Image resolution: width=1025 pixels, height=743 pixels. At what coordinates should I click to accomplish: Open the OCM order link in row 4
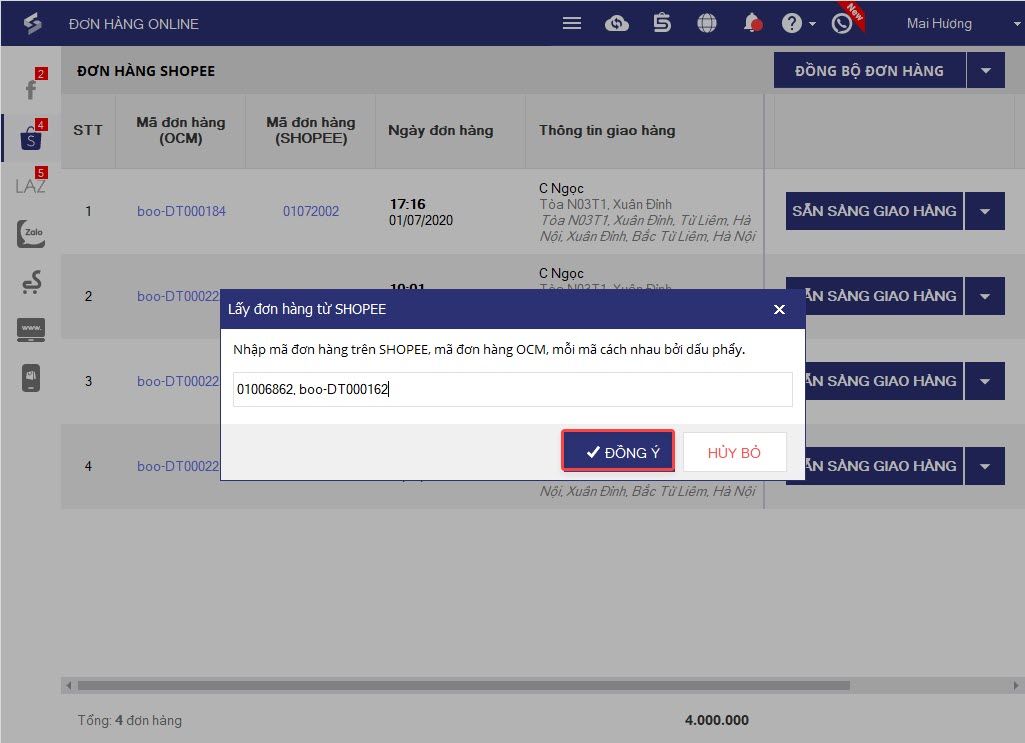[178, 466]
